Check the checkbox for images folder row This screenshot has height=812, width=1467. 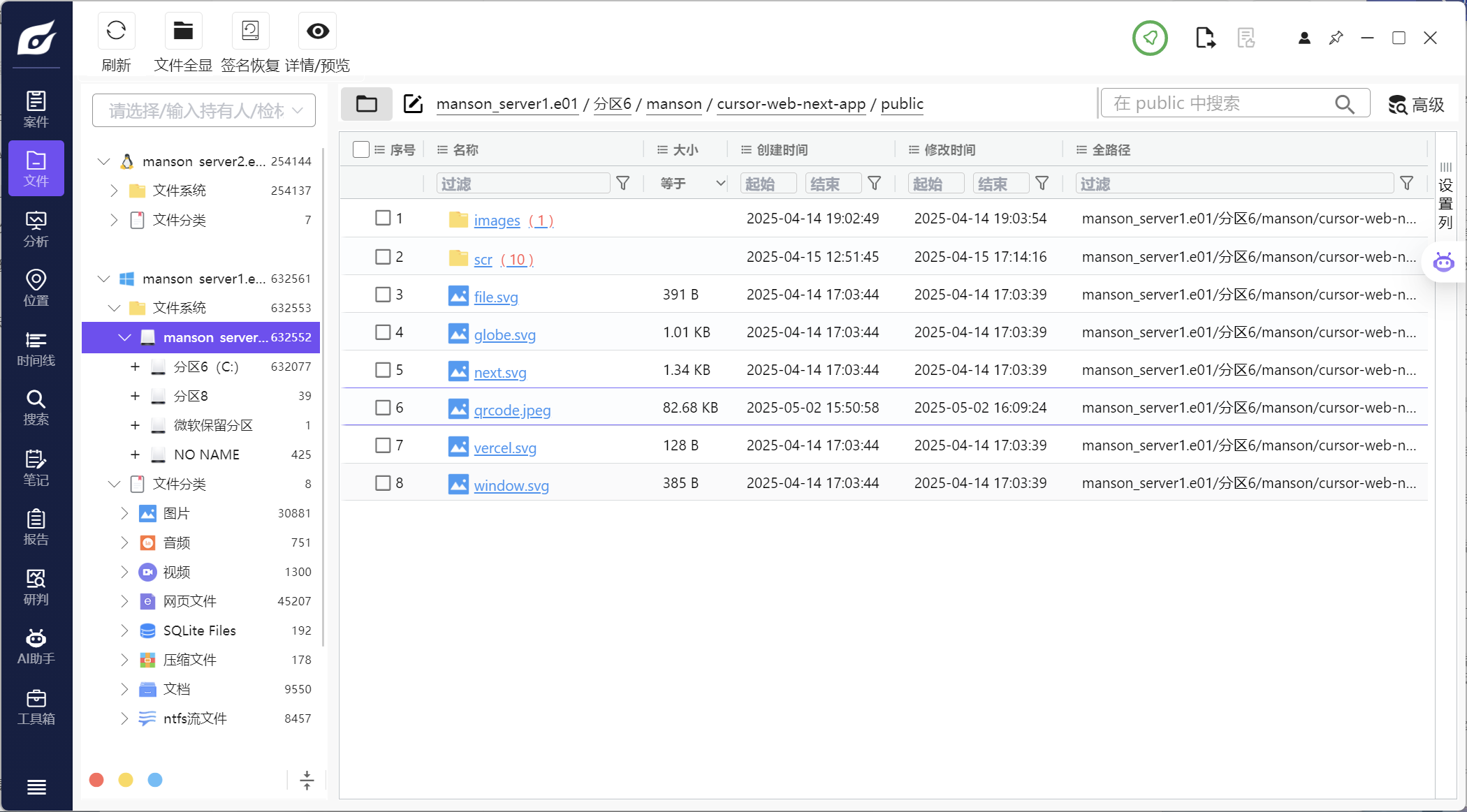point(383,218)
